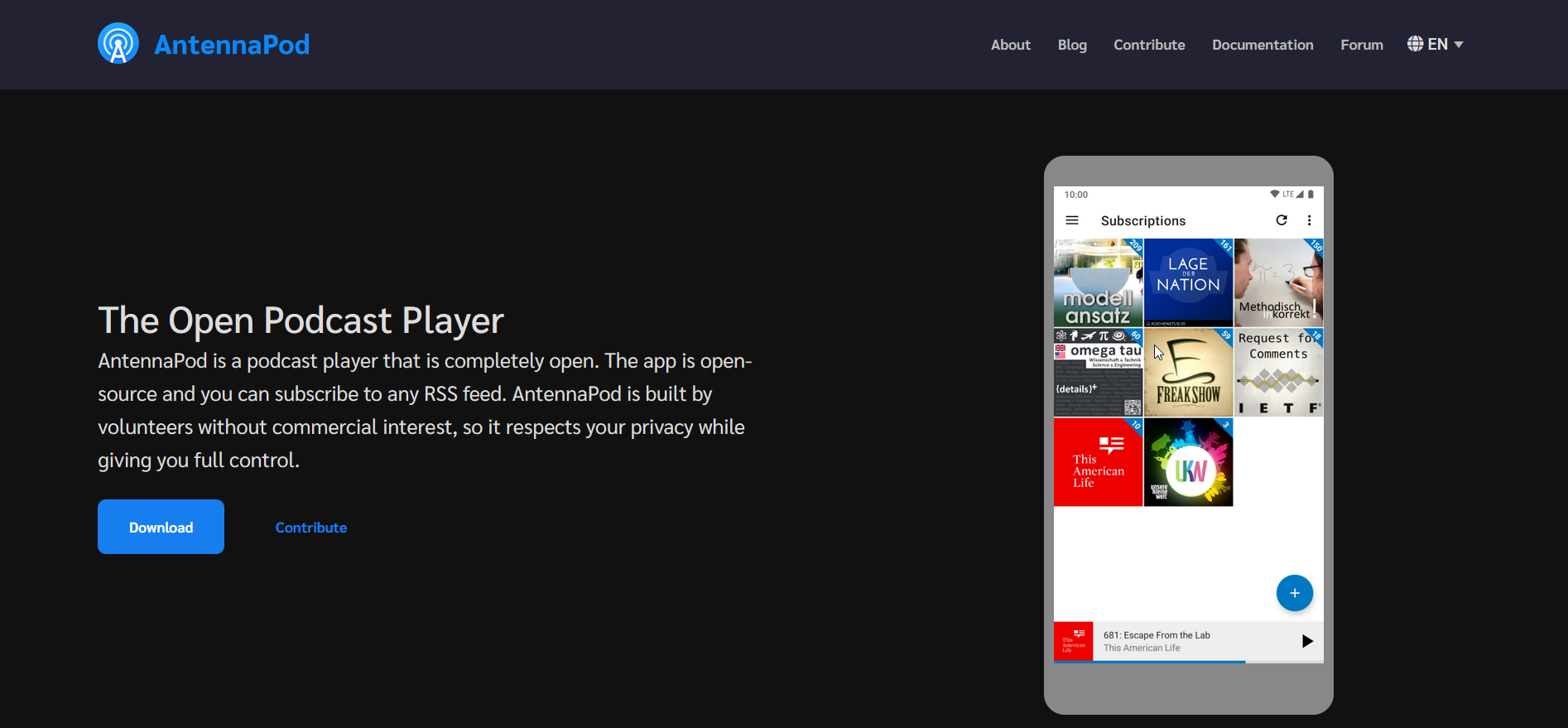Screen dimensions: 1568x728
Task: Click the globe language icon
Action: [1415, 44]
